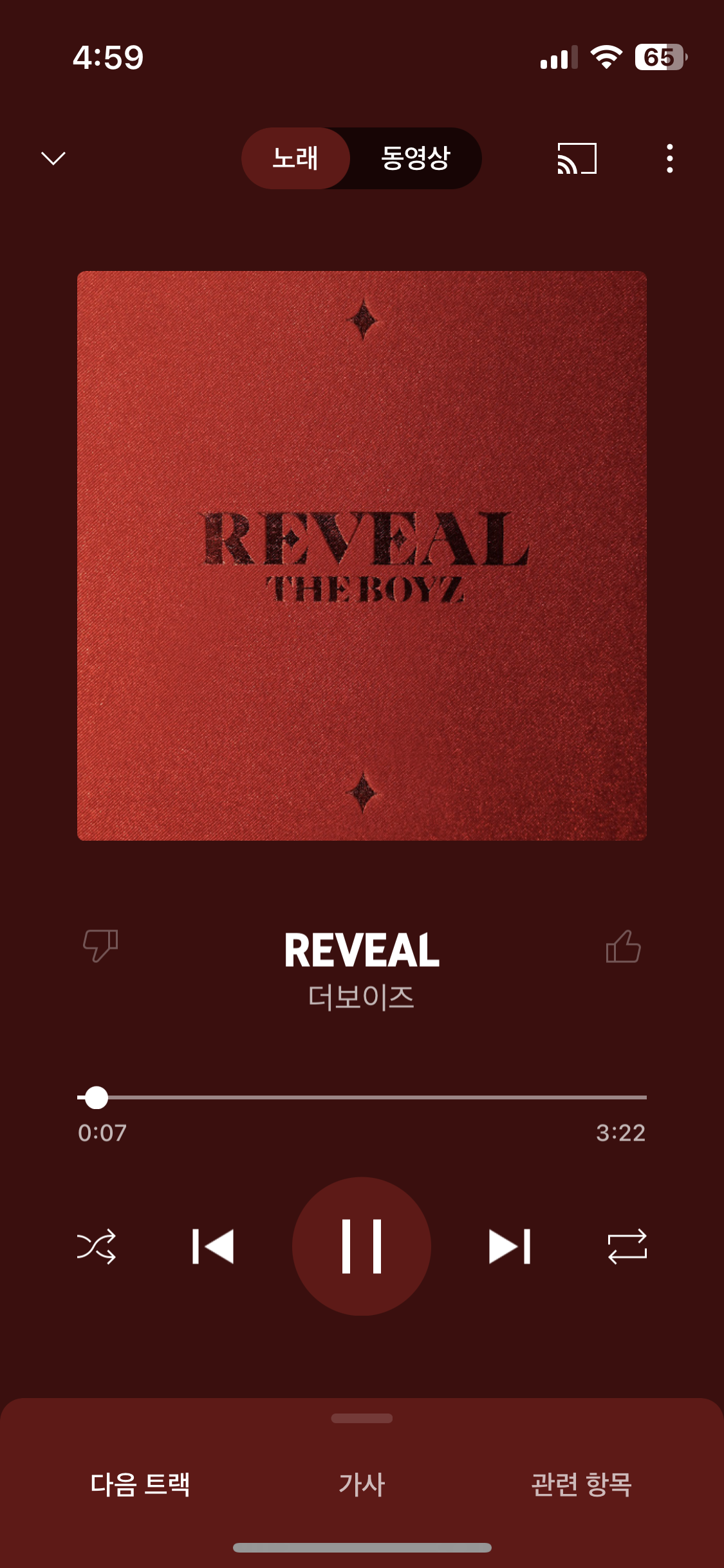Viewport: 724px width, 1568px height.
Task: Pause playback with the center button
Action: 362,1246
